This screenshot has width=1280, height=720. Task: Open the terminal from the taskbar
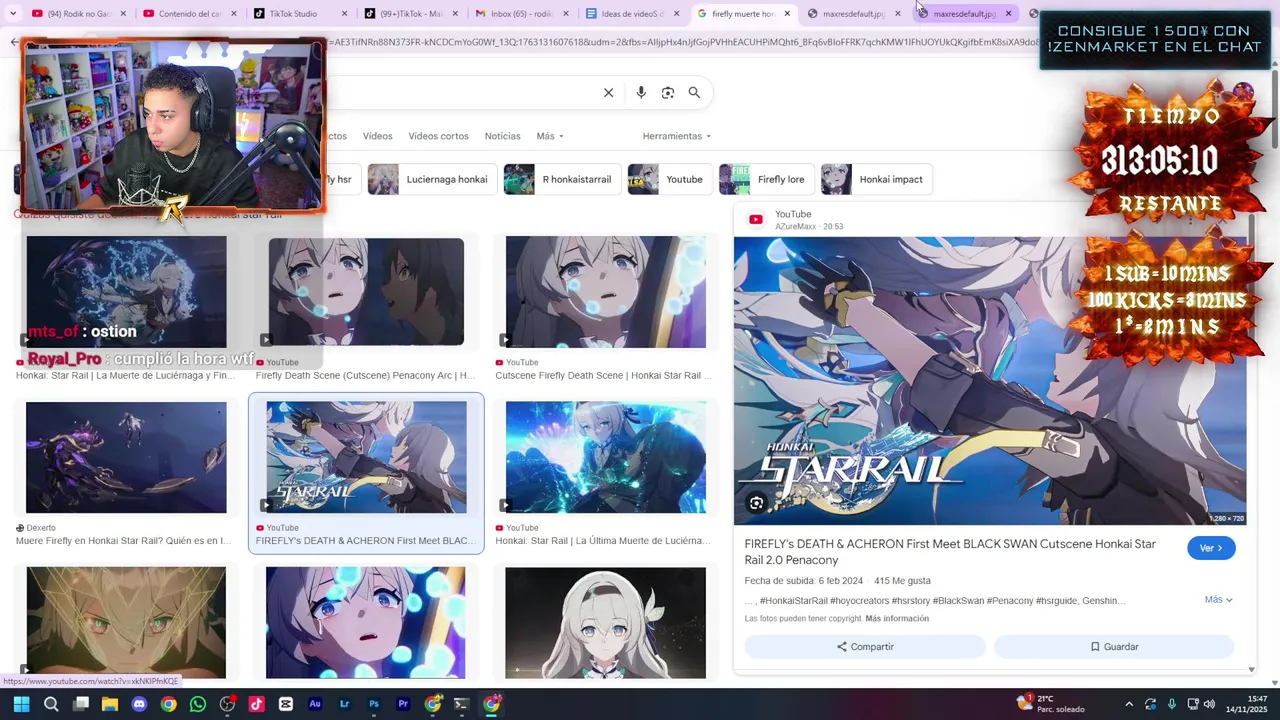click(461, 704)
